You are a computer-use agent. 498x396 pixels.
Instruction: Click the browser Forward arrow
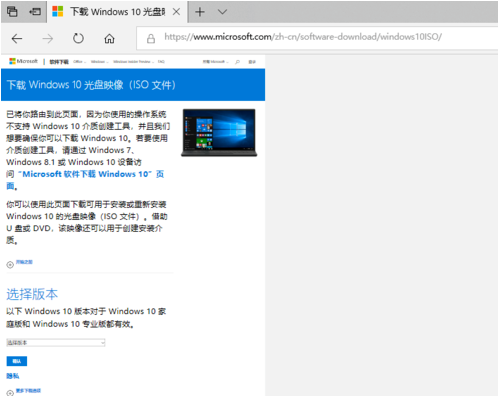click(48, 39)
